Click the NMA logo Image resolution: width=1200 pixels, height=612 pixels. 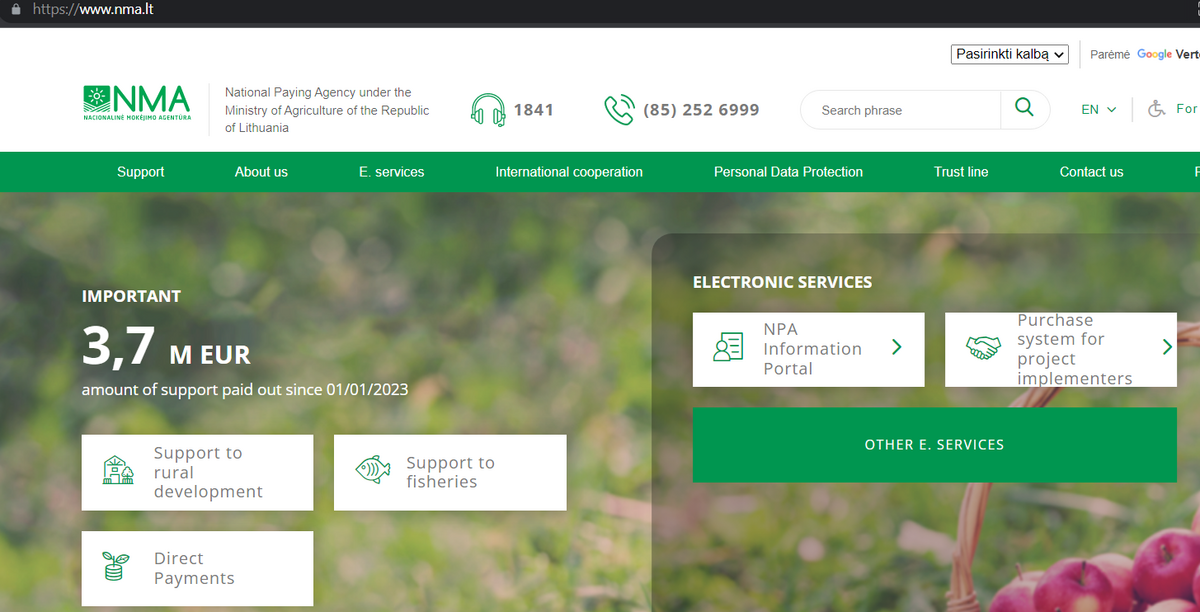coord(136,103)
